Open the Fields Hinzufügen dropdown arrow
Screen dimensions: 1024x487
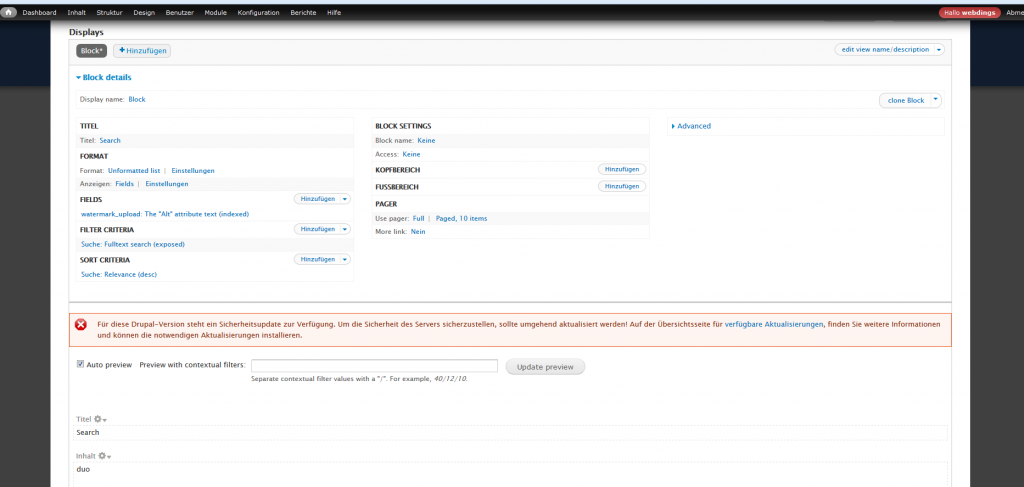tap(345, 199)
